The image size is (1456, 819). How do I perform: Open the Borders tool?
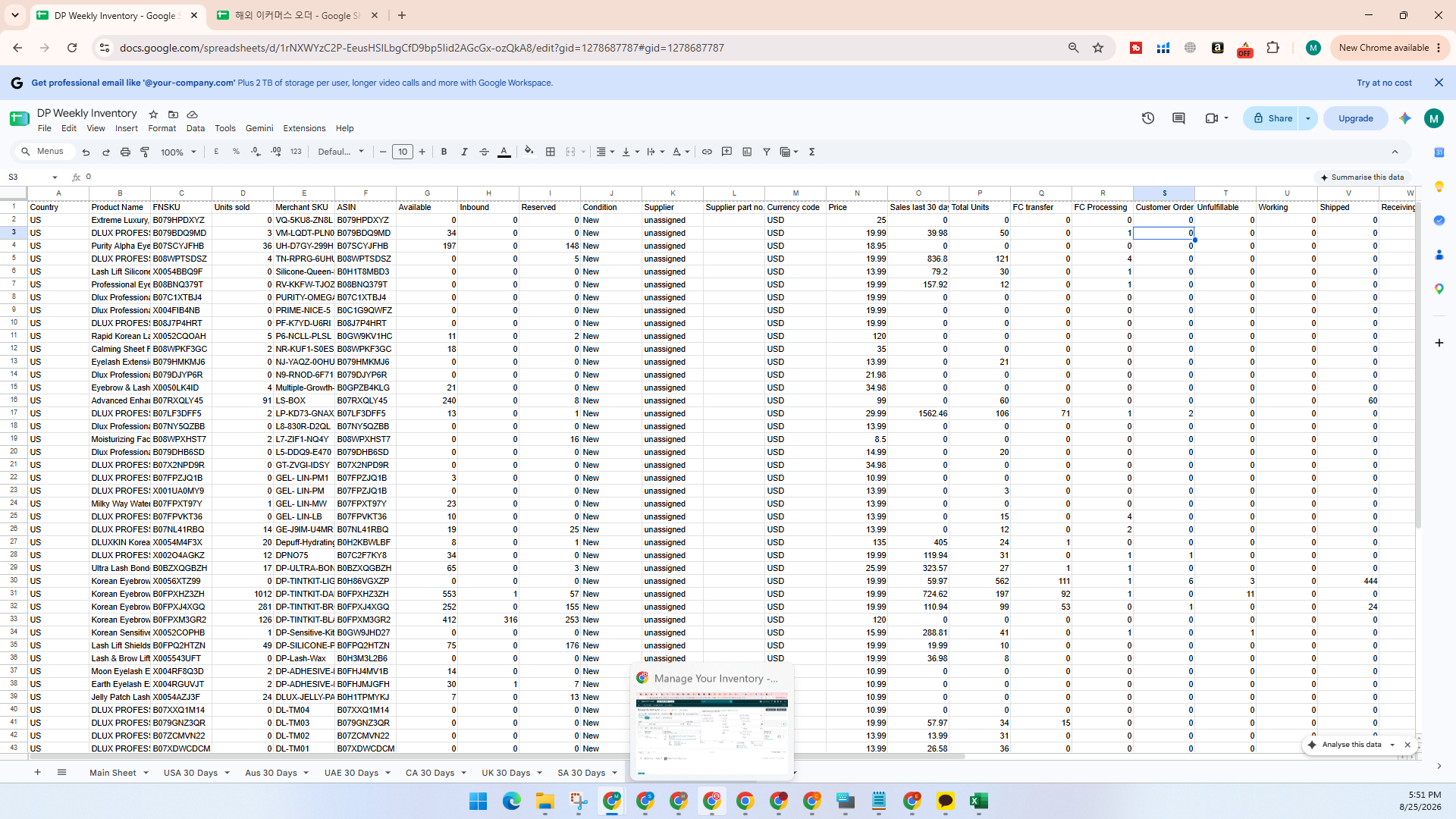tap(551, 152)
